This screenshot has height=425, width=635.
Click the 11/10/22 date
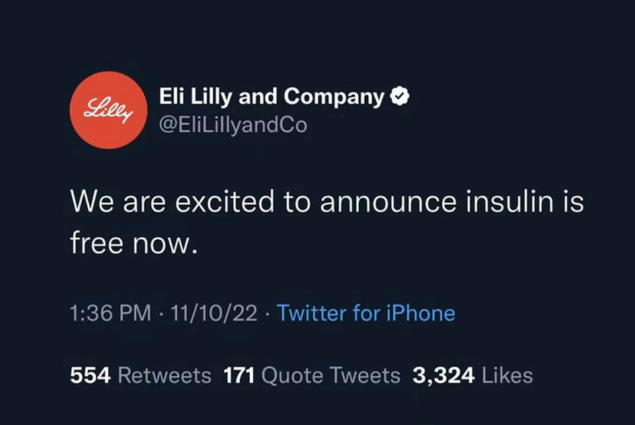pos(215,314)
